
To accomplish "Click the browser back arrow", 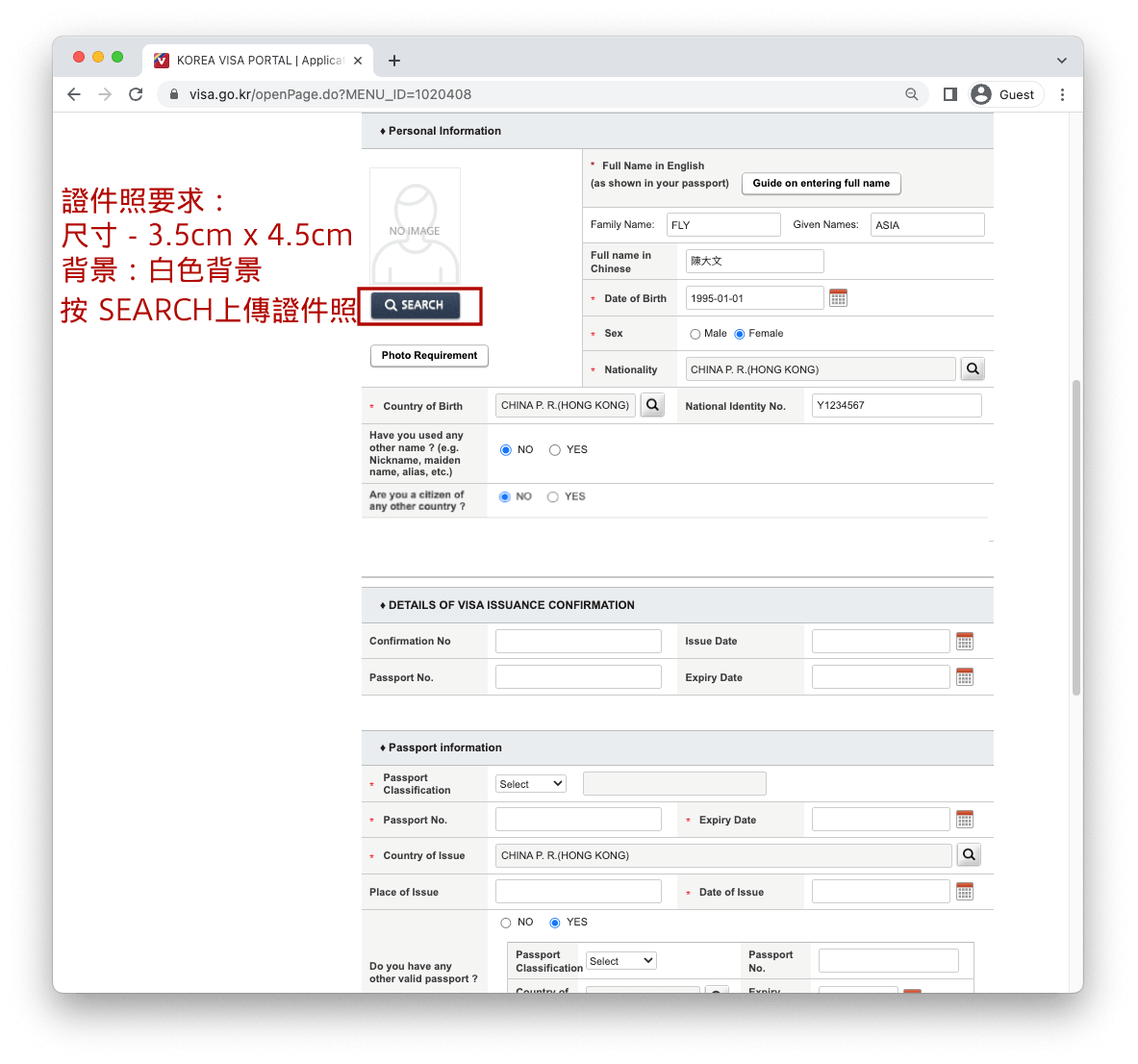I will 74,94.
